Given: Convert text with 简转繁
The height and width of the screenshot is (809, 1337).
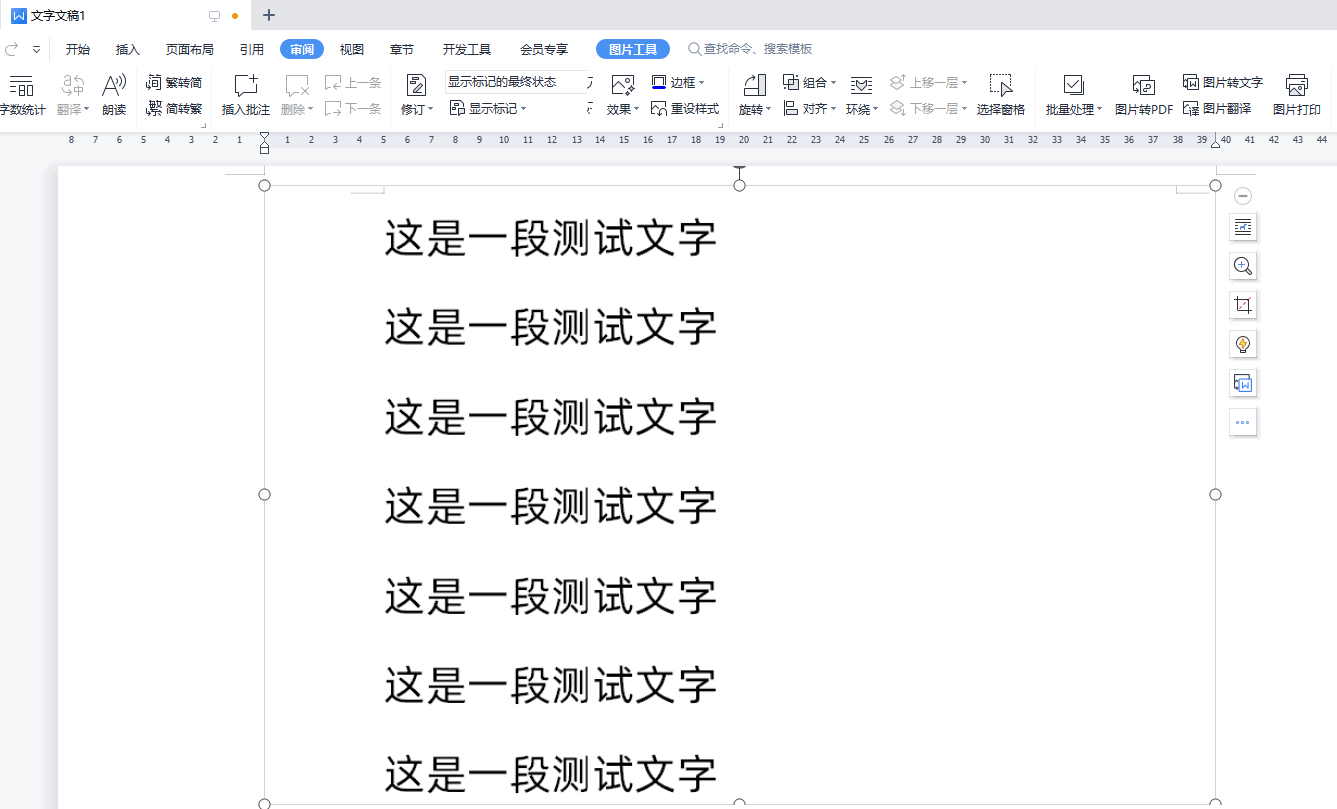Looking at the screenshot, I should point(175,108).
